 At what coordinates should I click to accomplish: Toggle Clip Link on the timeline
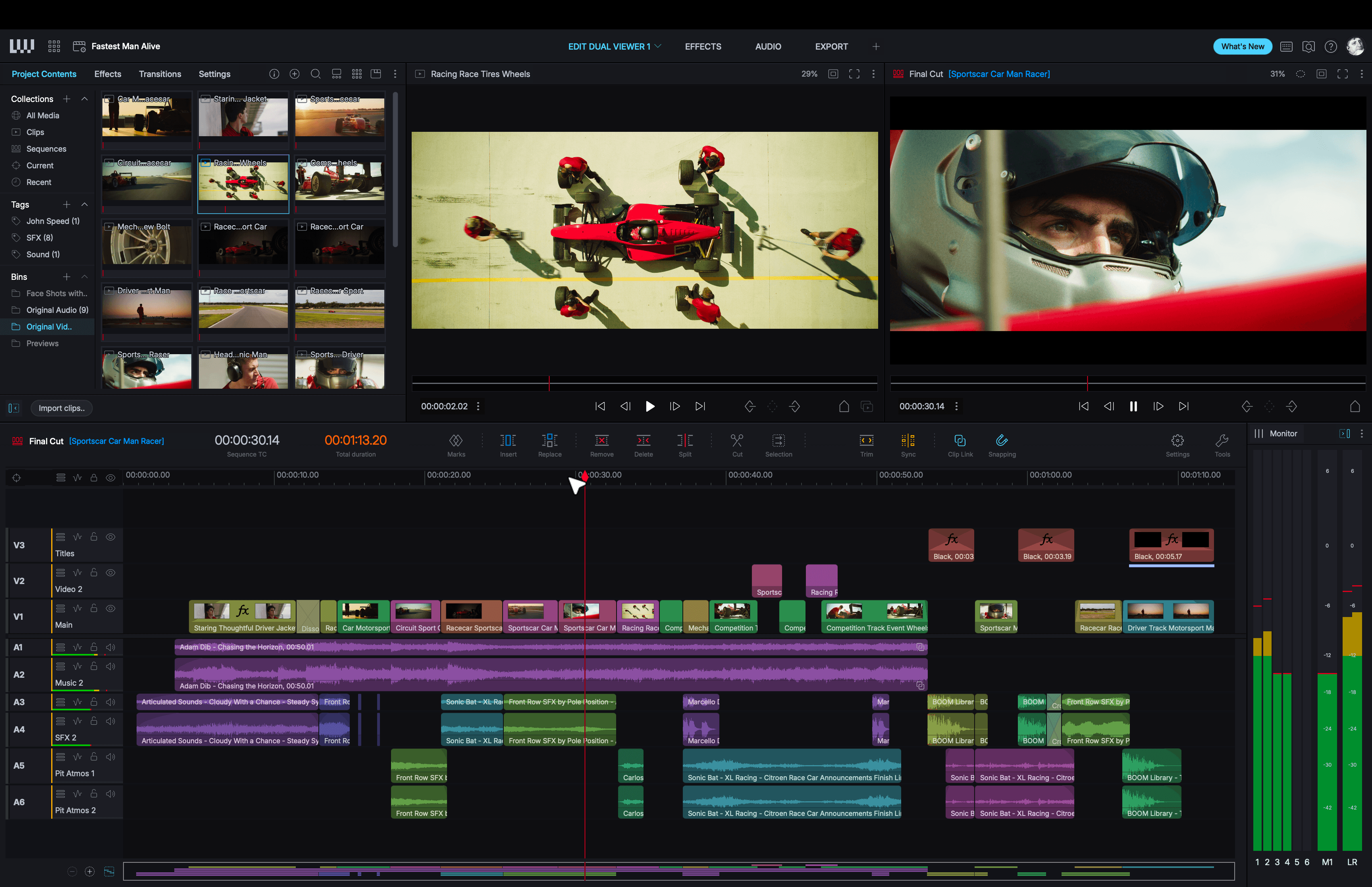tap(960, 445)
